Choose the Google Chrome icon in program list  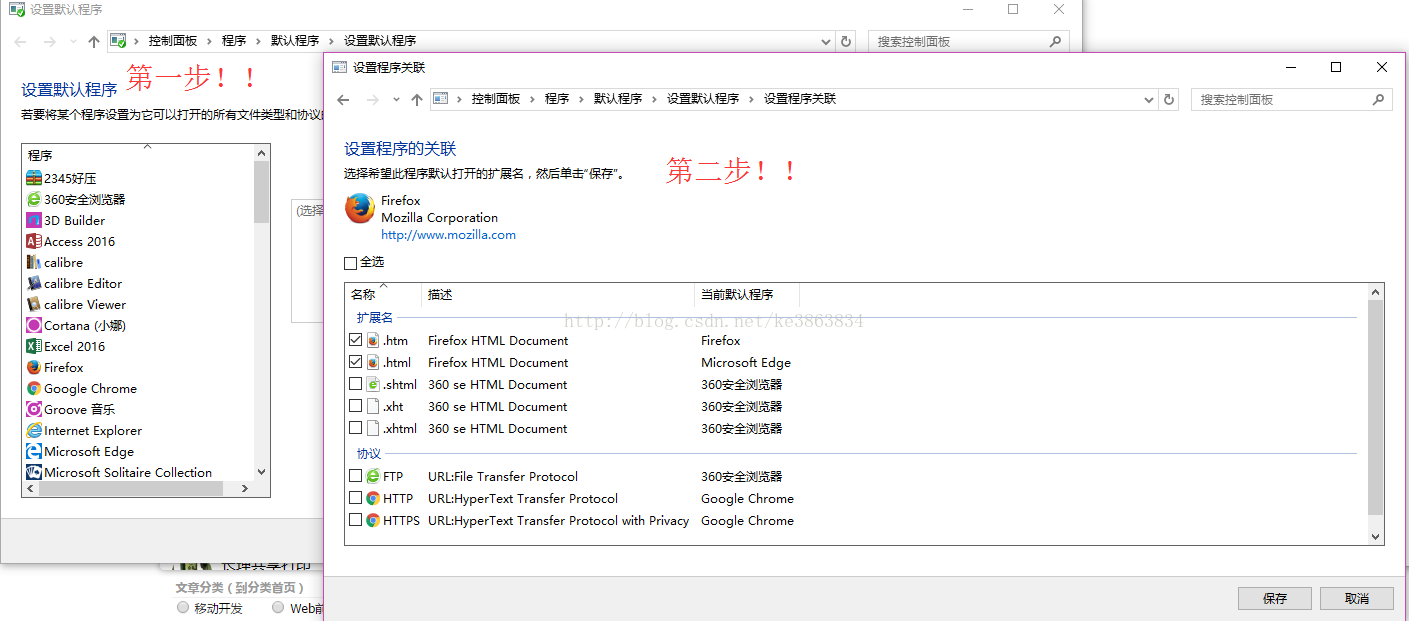(34, 388)
